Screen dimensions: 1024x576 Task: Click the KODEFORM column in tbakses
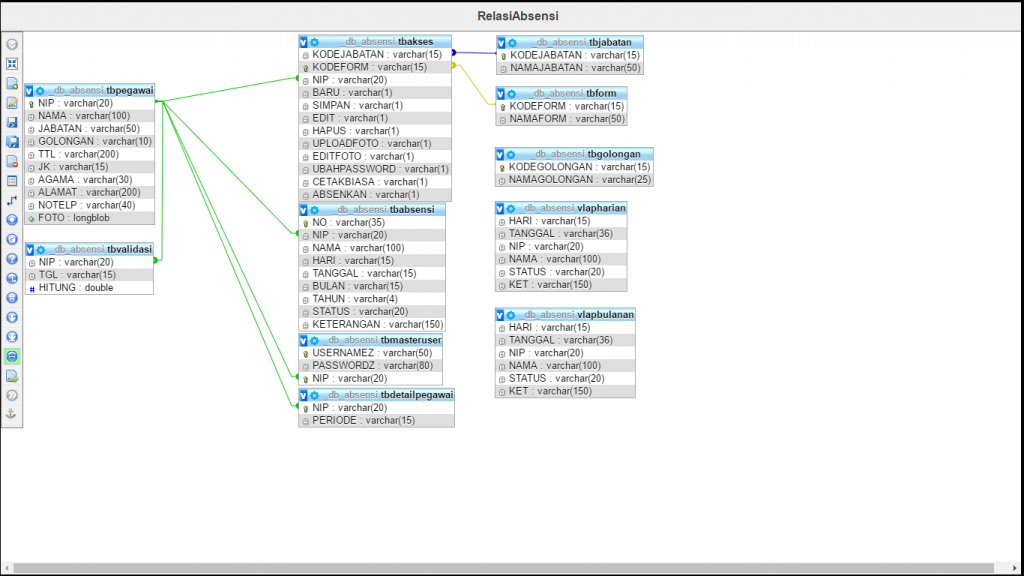[369, 67]
